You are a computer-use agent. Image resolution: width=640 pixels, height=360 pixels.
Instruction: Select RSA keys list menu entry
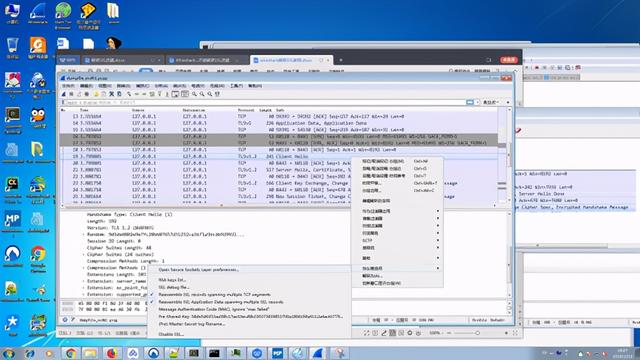pos(172,280)
